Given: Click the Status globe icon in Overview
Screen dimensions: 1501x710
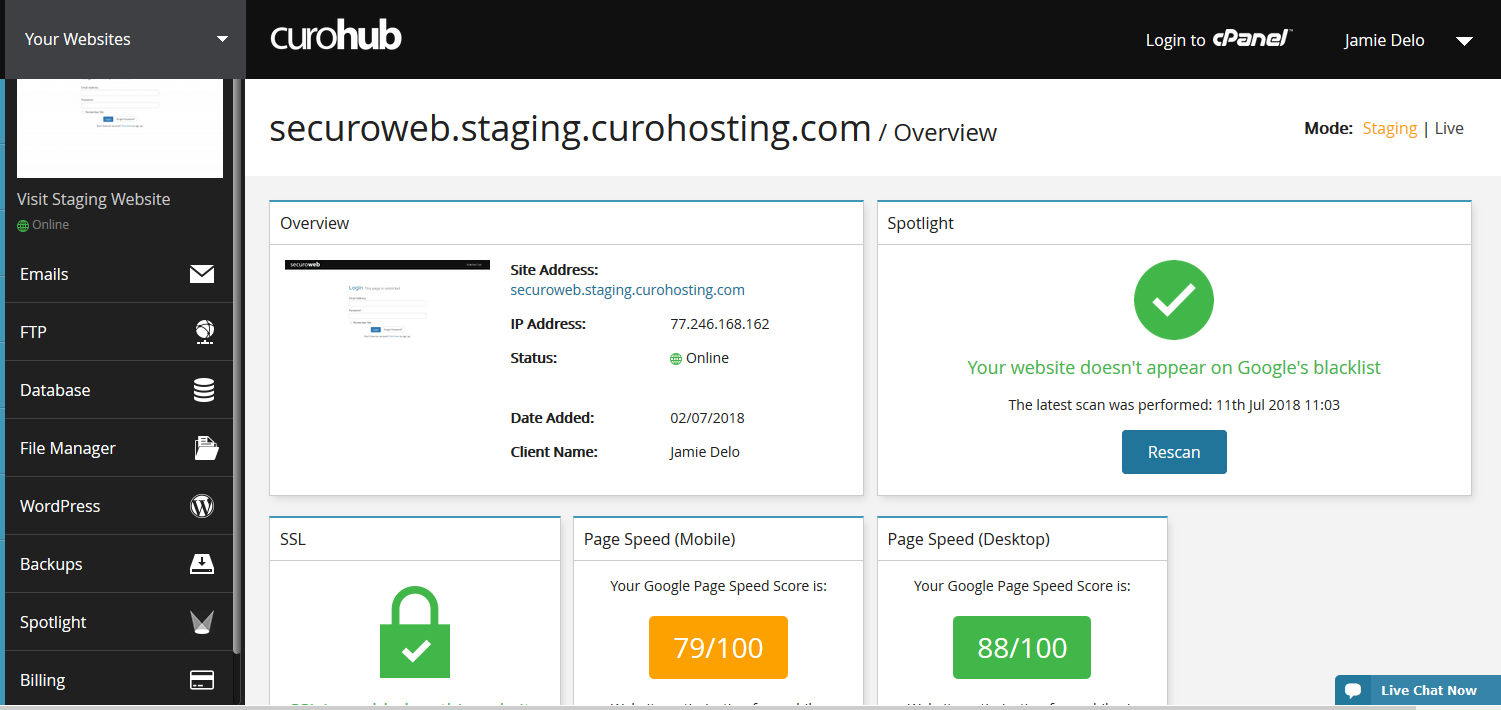Looking at the screenshot, I should pyautogui.click(x=676, y=359).
